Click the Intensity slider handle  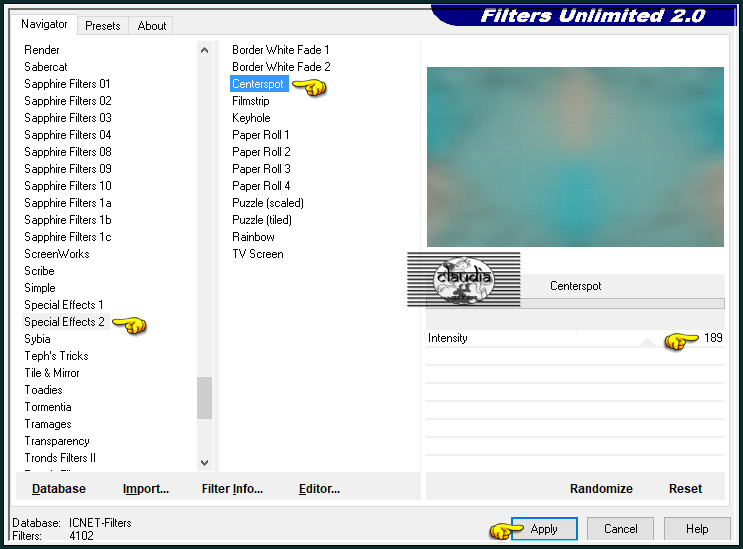point(647,342)
